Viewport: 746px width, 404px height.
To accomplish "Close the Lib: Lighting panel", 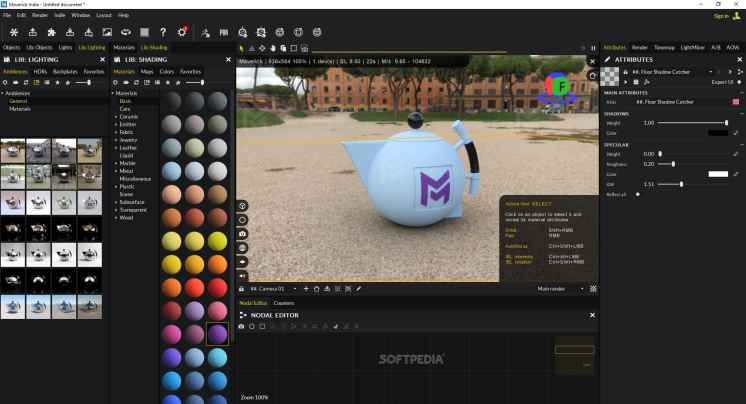I will point(101,59).
